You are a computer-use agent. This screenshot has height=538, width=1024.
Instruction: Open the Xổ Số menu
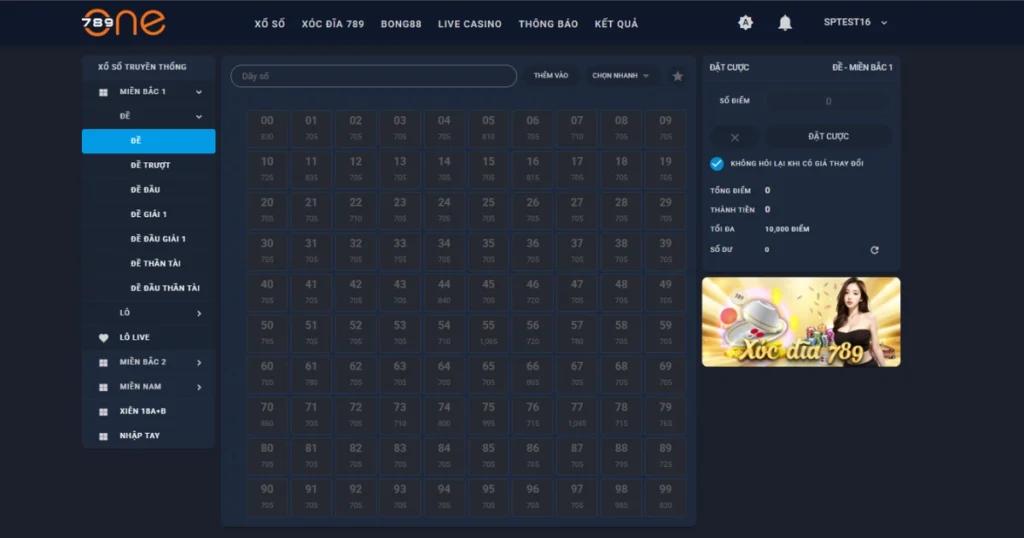[270, 24]
